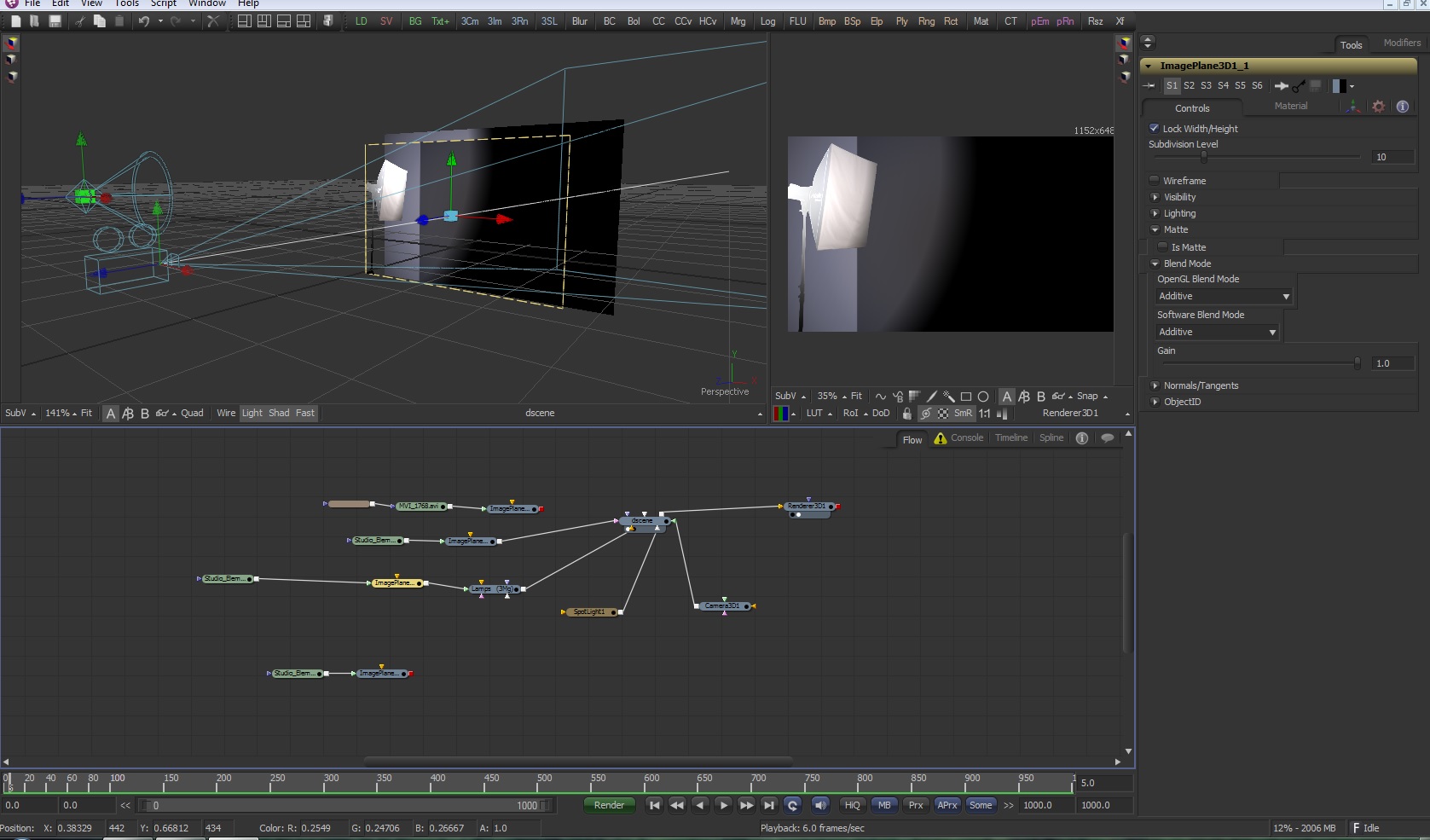The height and width of the screenshot is (840, 1430).
Task: Select the paint wand mask icon
Action: pyautogui.click(x=949, y=397)
